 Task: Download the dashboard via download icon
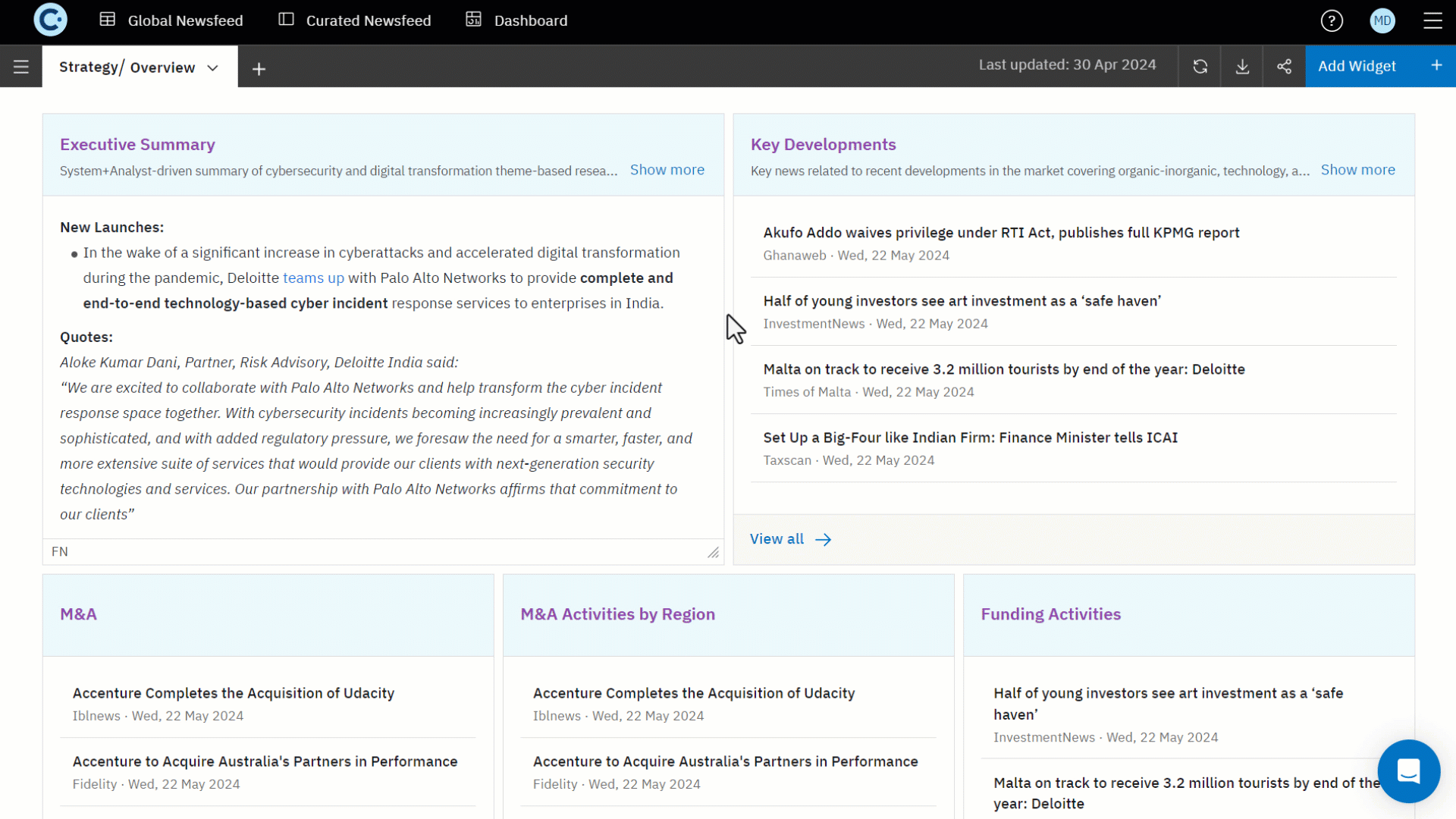click(1242, 67)
